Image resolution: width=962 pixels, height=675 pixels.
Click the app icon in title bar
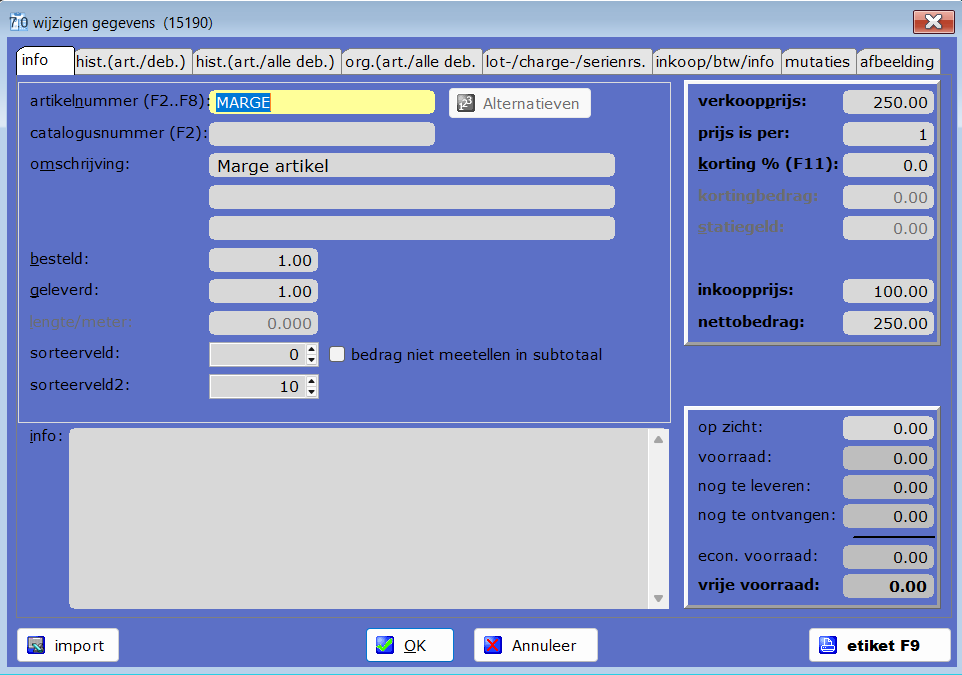coord(17,22)
